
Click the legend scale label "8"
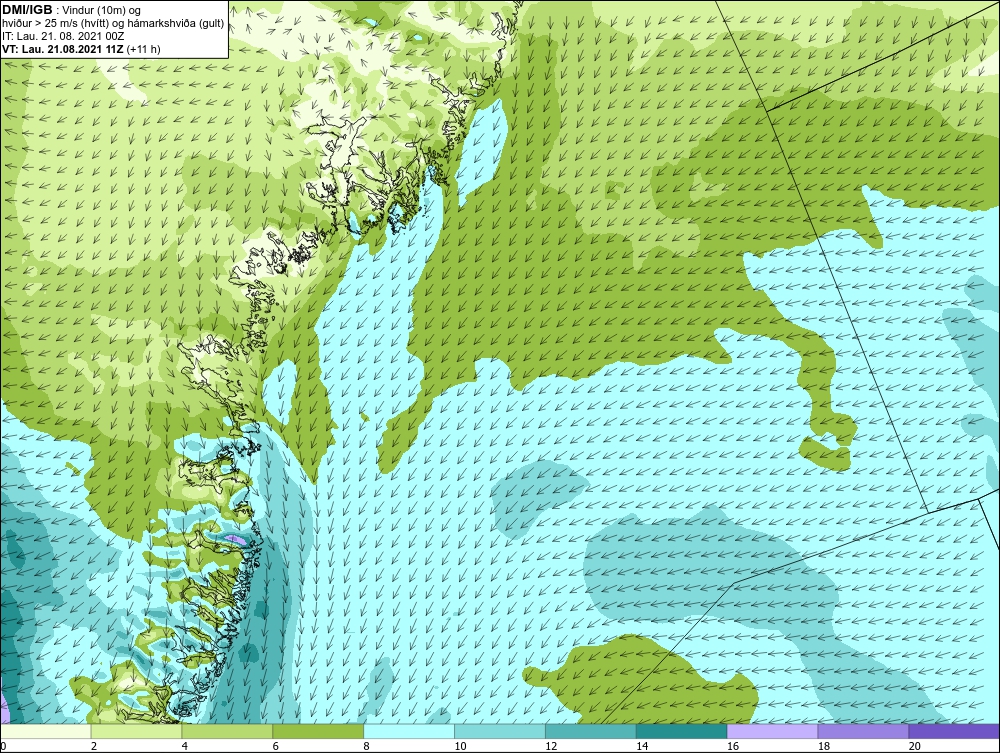click(366, 746)
